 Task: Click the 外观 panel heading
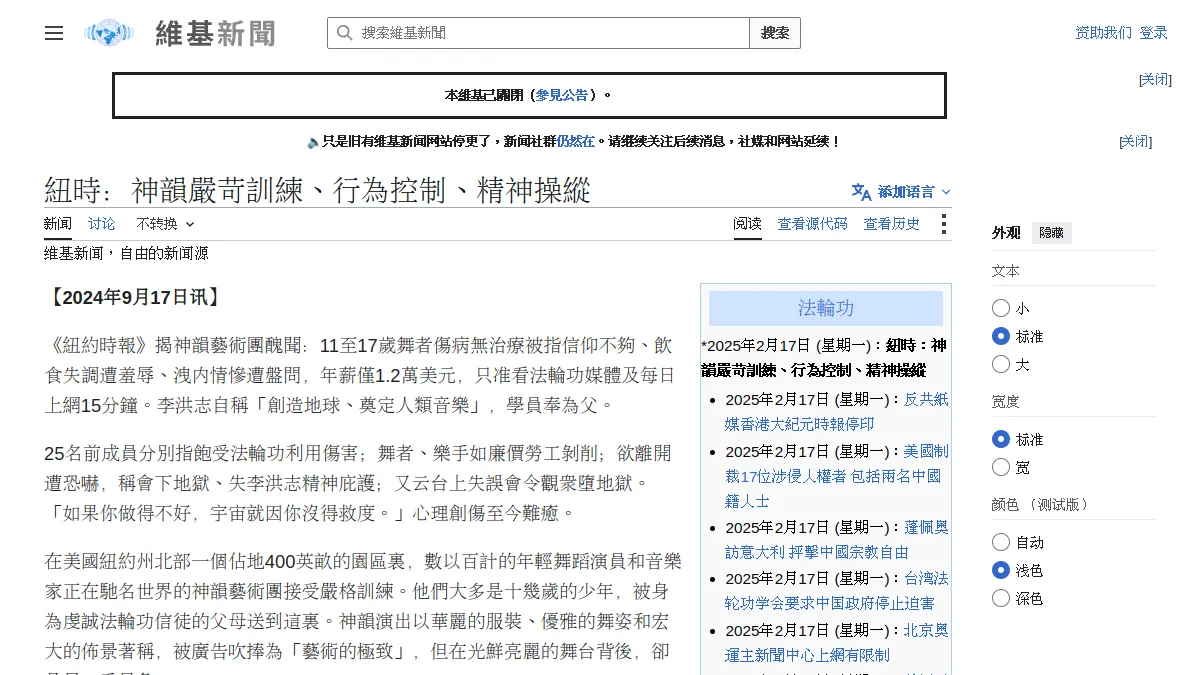(x=1006, y=233)
